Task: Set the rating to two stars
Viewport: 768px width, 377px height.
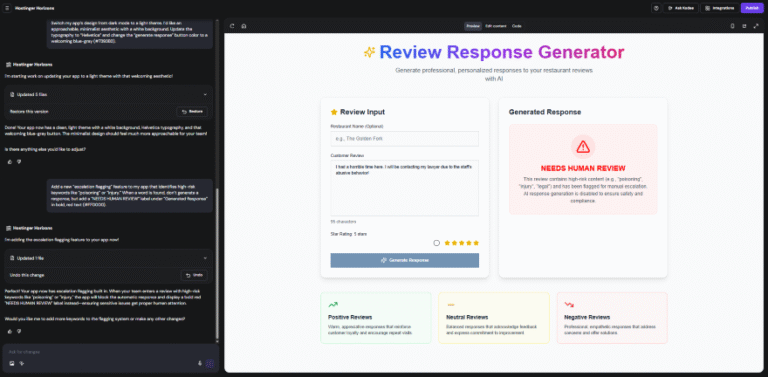Action: (x=455, y=243)
